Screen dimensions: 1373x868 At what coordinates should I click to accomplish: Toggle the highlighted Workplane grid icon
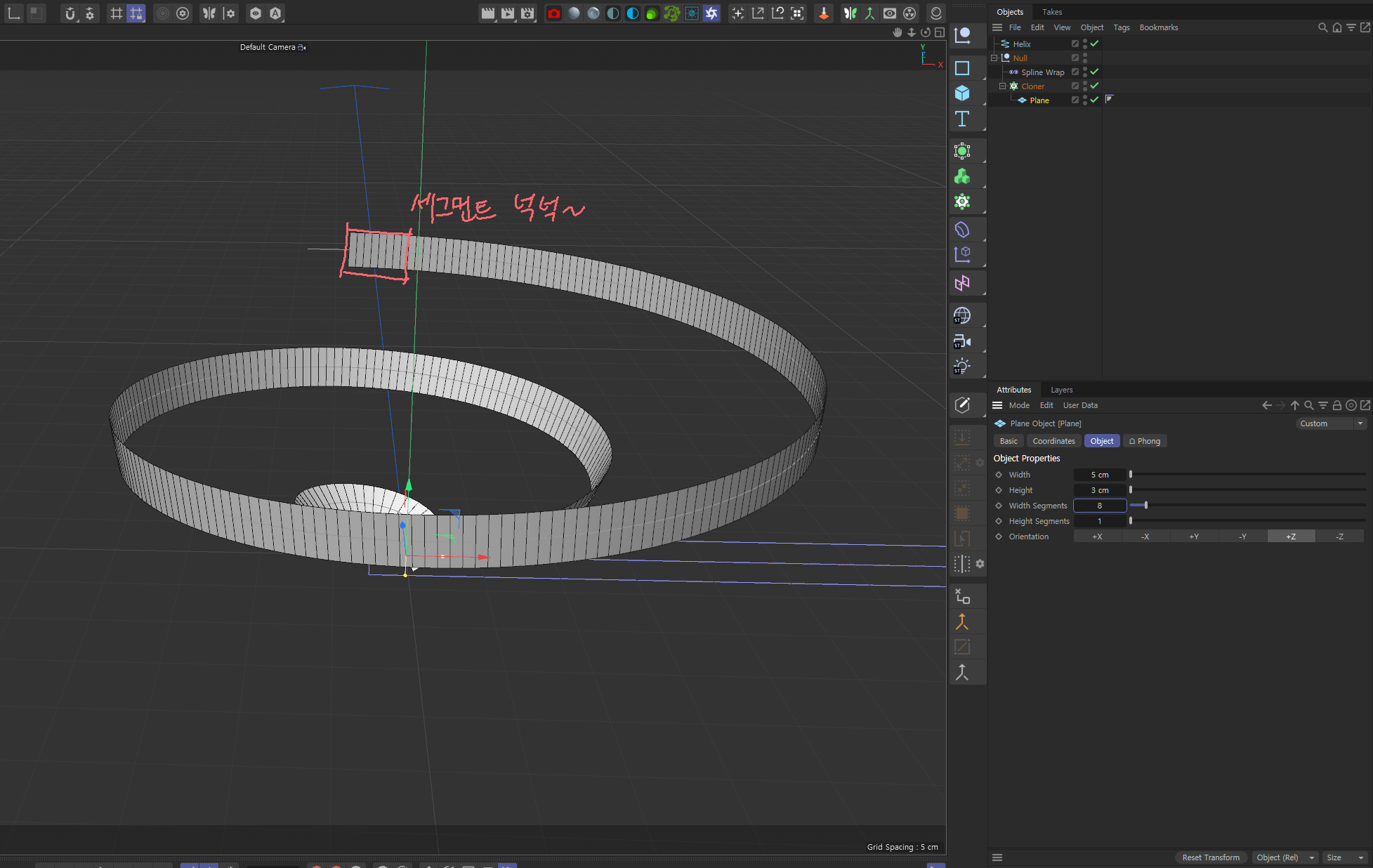[136, 13]
